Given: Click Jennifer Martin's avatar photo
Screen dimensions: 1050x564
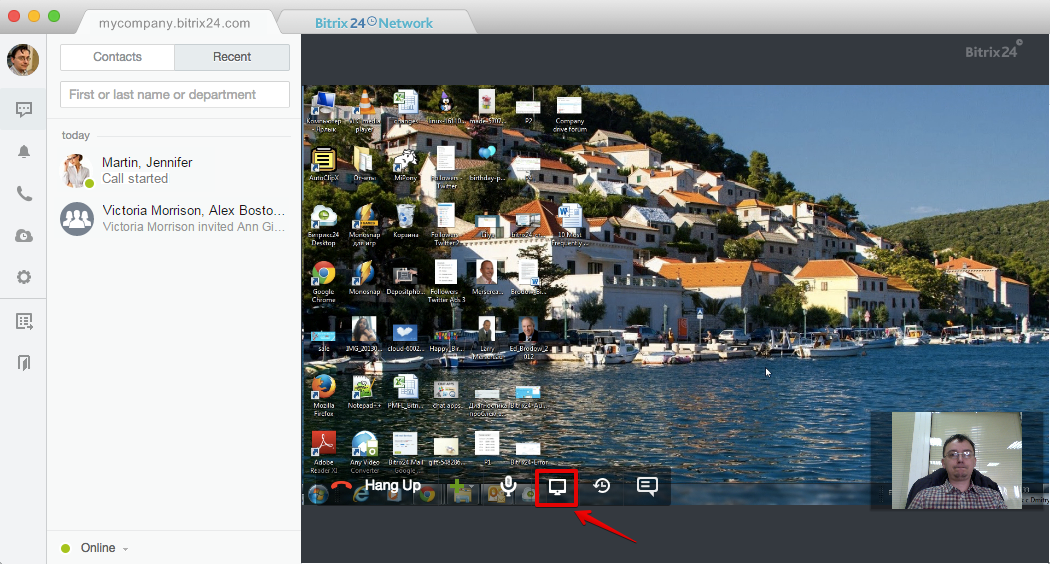Looking at the screenshot, I should [77, 170].
